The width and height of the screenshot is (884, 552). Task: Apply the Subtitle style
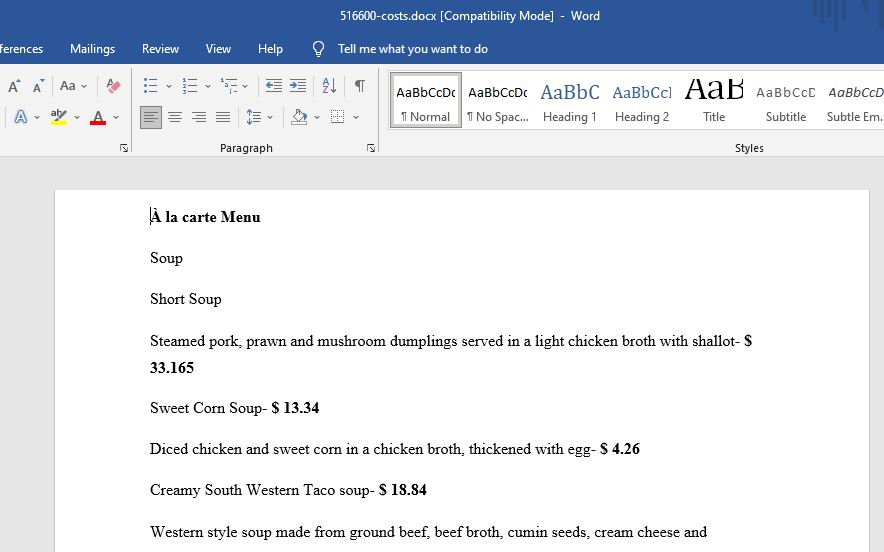click(x=786, y=100)
